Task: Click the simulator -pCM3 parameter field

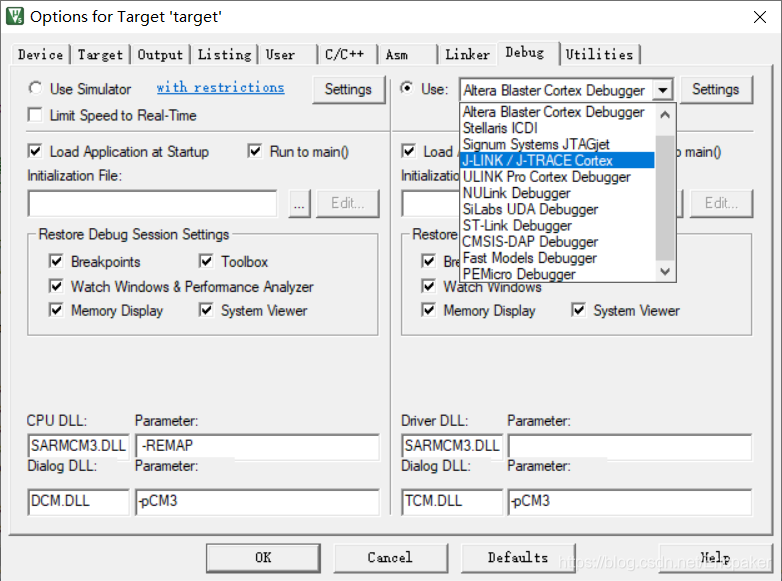Action: [257, 501]
